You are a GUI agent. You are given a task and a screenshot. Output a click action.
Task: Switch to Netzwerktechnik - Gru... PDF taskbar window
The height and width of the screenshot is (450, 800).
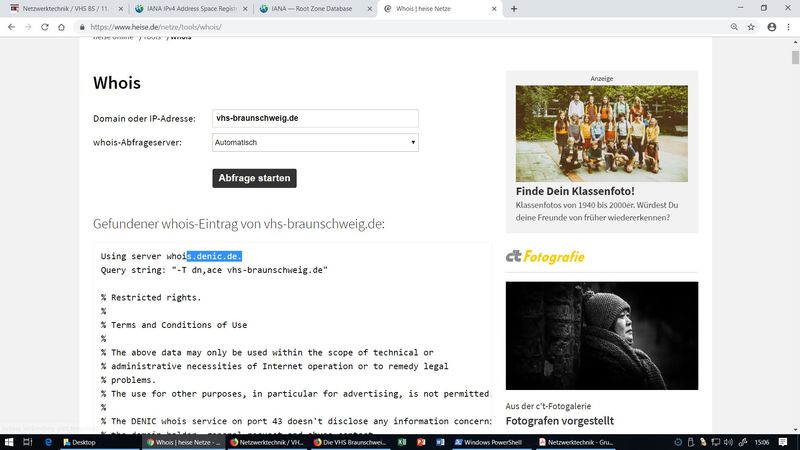[x=575, y=442]
